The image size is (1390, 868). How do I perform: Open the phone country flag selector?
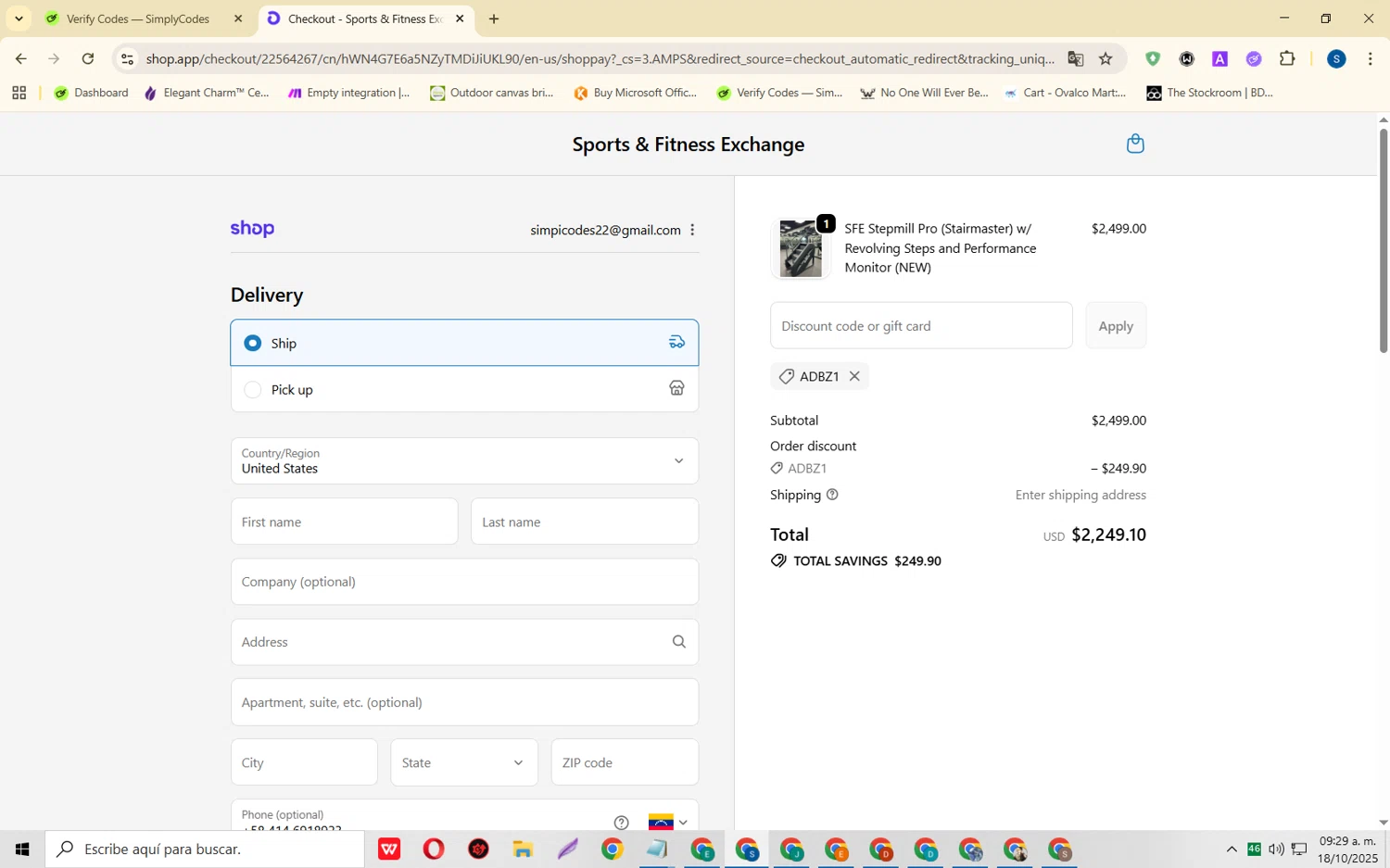click(x=668, y=823)
